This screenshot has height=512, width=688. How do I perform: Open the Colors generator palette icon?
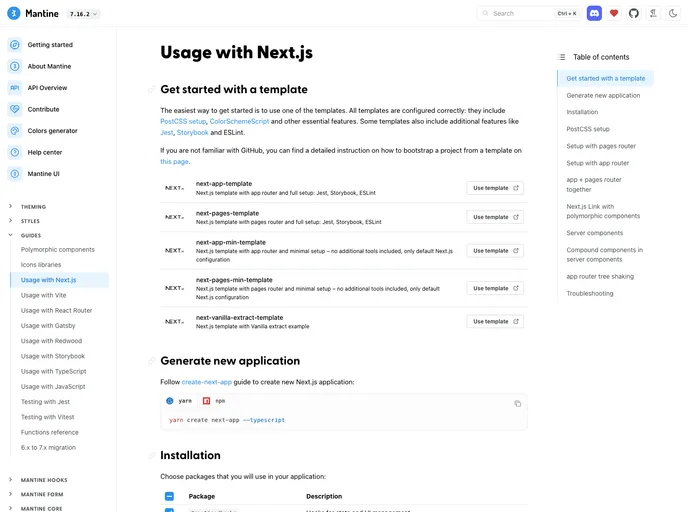click(14, 131)
